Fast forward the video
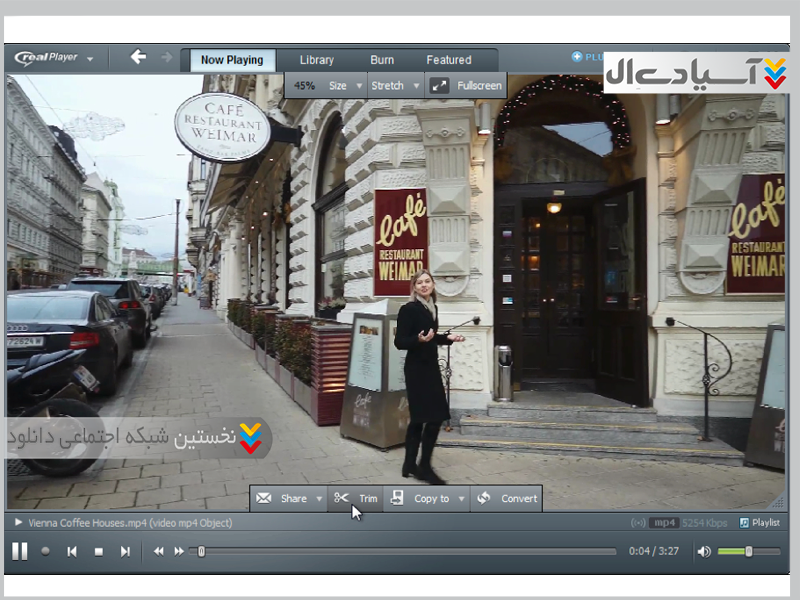Viewport: 800px width, 600px height. (x=180, y=551)
